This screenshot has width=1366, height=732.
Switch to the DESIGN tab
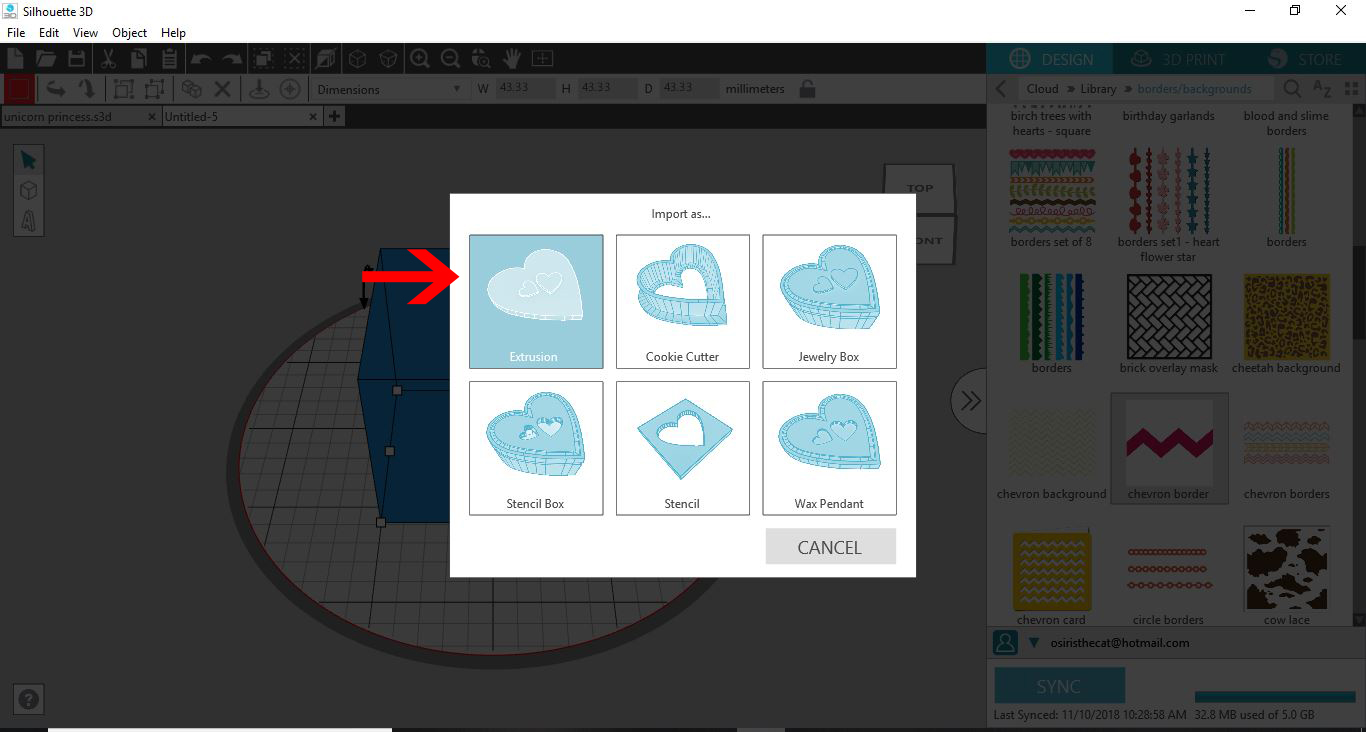(x=1050, y=59)
